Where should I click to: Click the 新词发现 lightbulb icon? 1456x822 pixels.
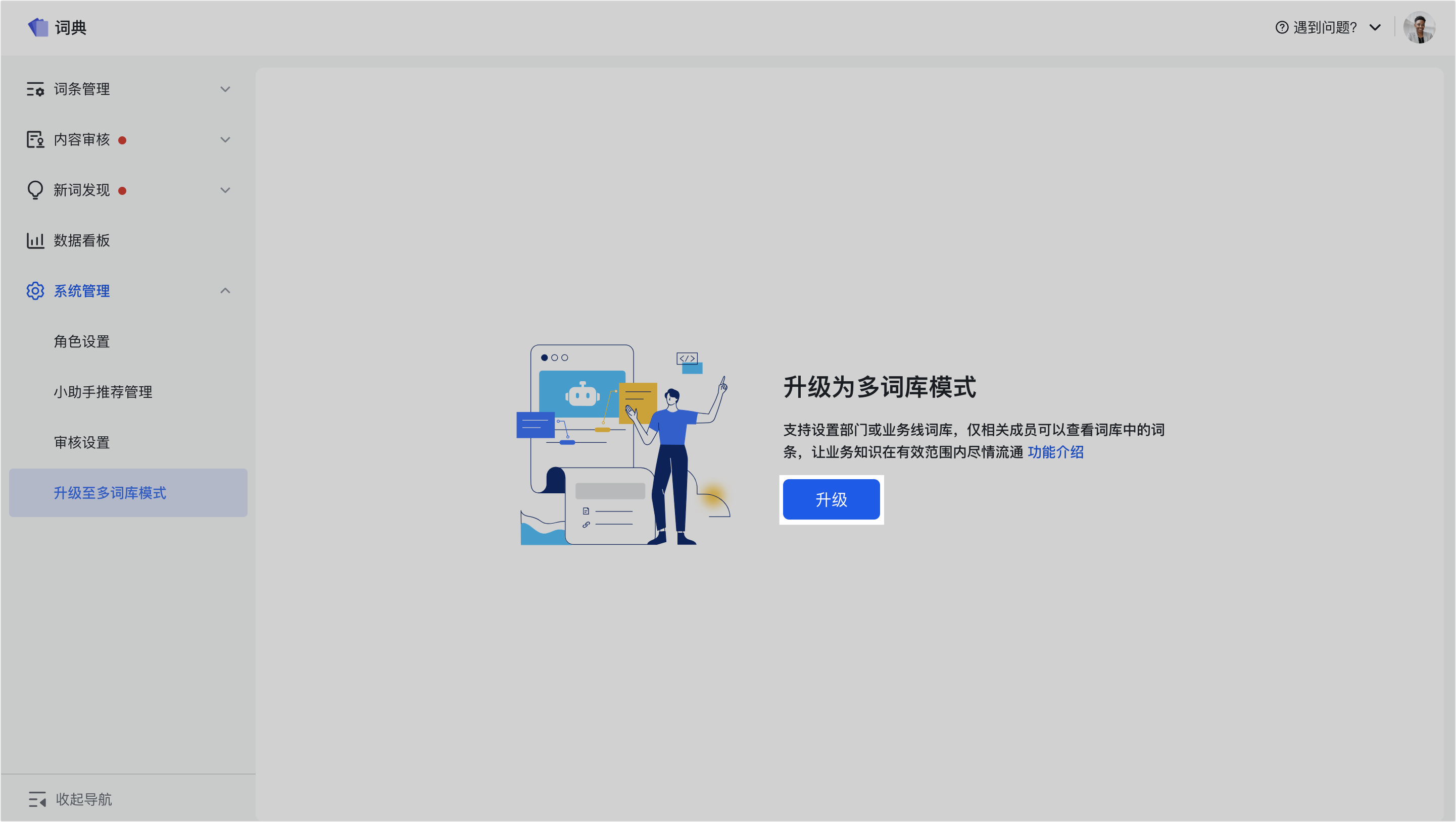[x=35, y=190]
